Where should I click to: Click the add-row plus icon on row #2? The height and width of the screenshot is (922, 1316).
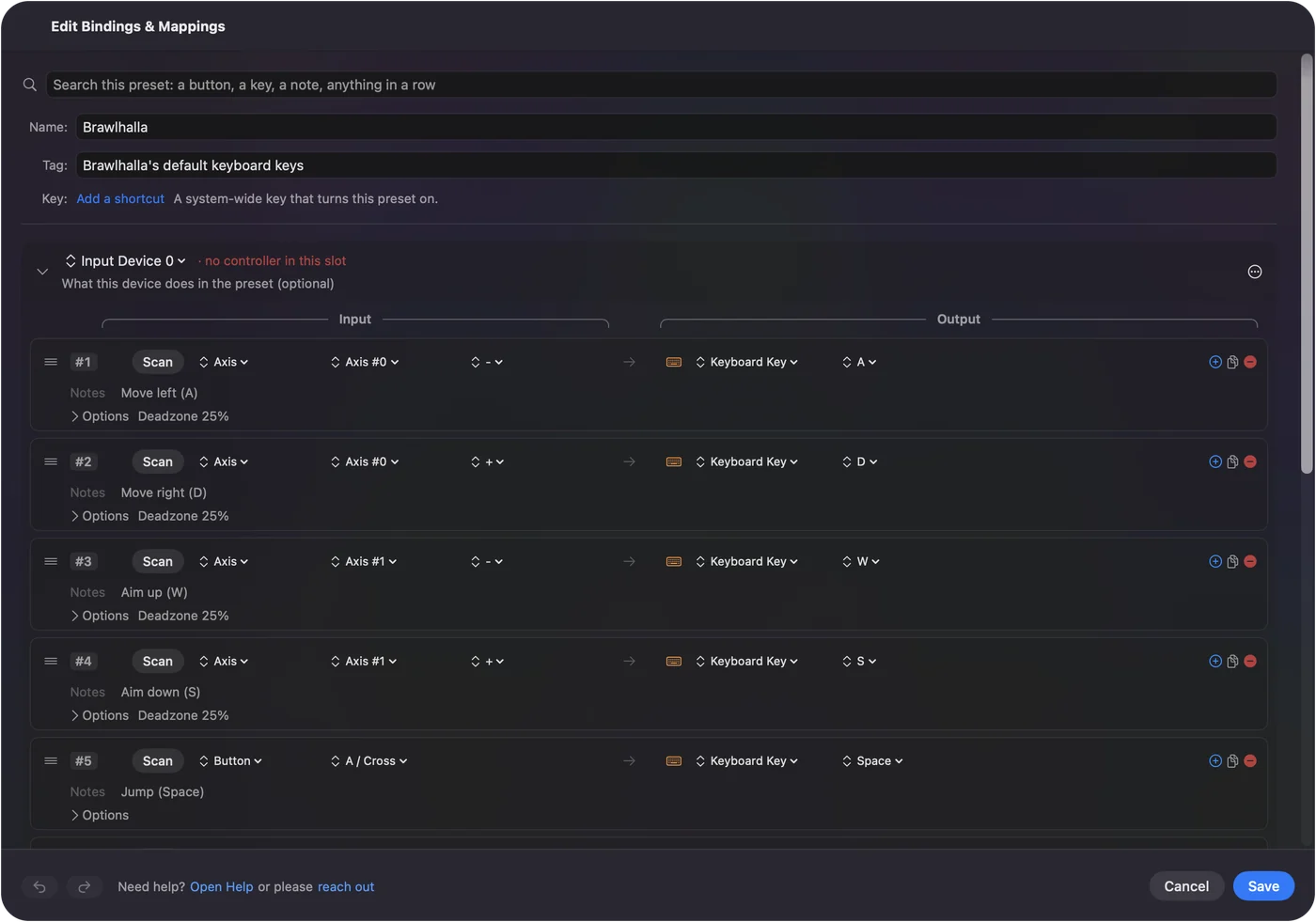click(x=1215, y=461)
